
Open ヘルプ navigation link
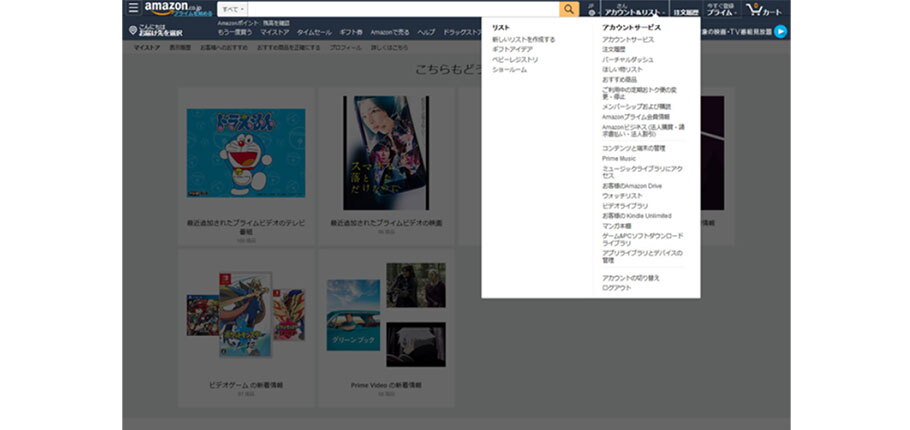(426, 32)
